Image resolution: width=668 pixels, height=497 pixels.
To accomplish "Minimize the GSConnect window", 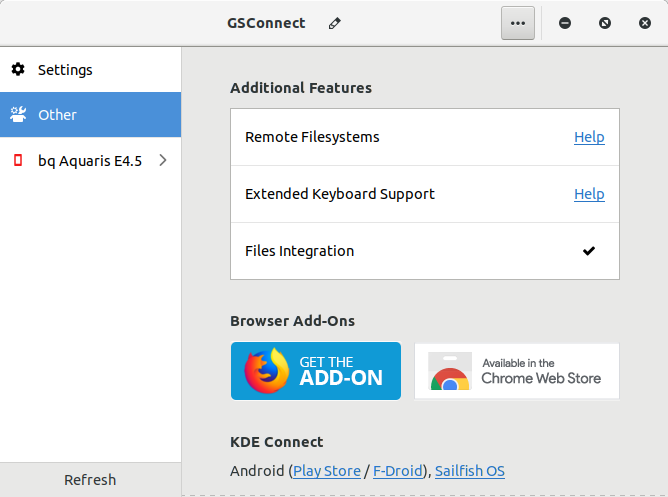I will [565, 23].
